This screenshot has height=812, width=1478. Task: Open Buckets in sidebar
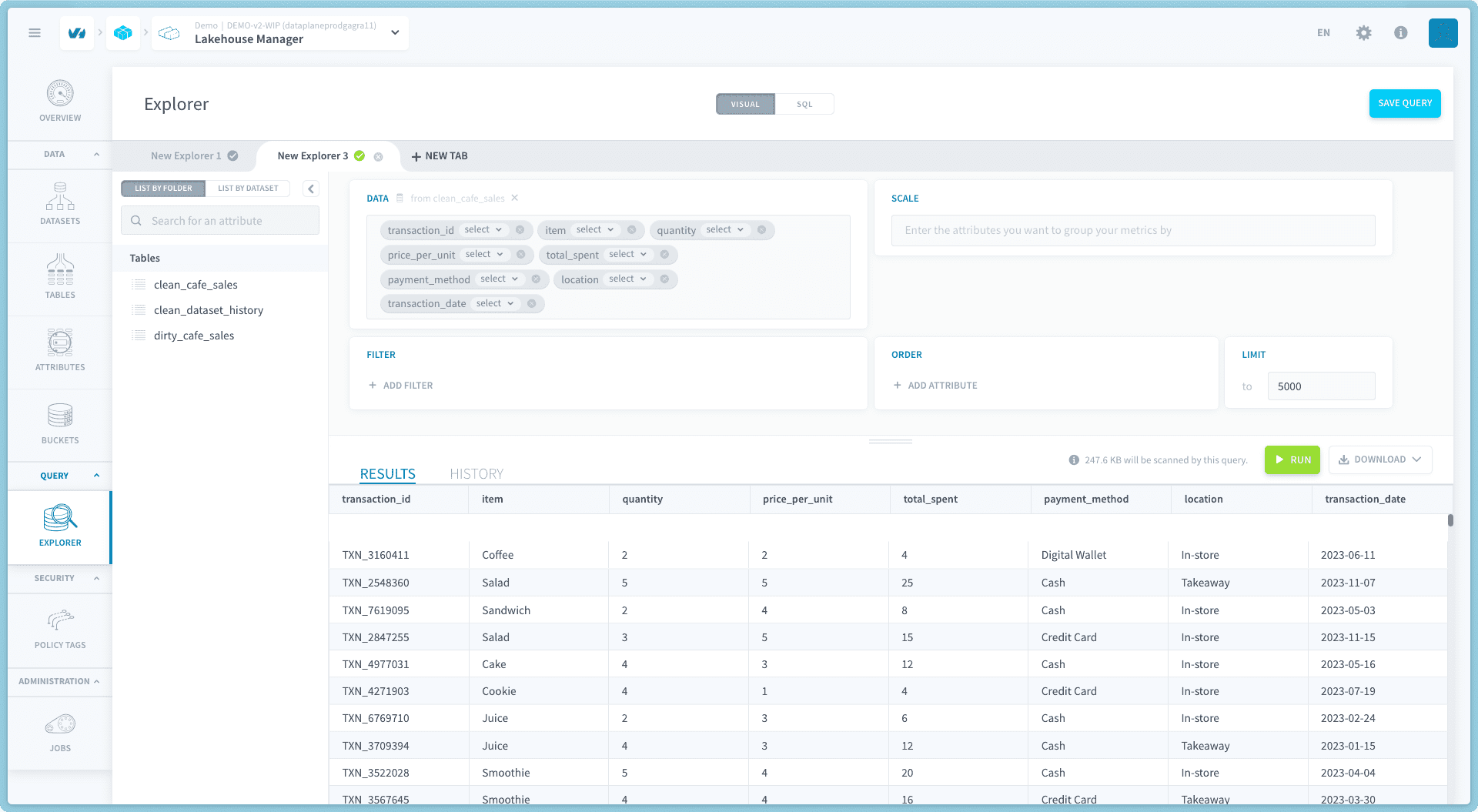[x=60, y=424]
